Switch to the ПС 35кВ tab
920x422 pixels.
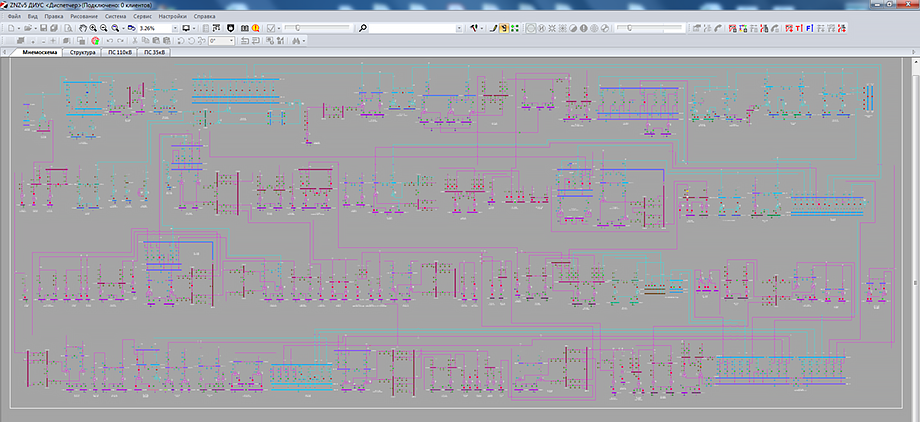(155, 52)
